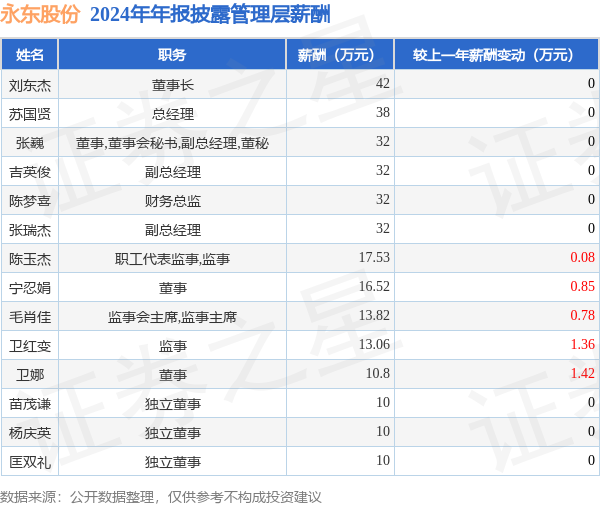
Task: Click the 财务总监 position cell
Action: (x=173, y=201)
